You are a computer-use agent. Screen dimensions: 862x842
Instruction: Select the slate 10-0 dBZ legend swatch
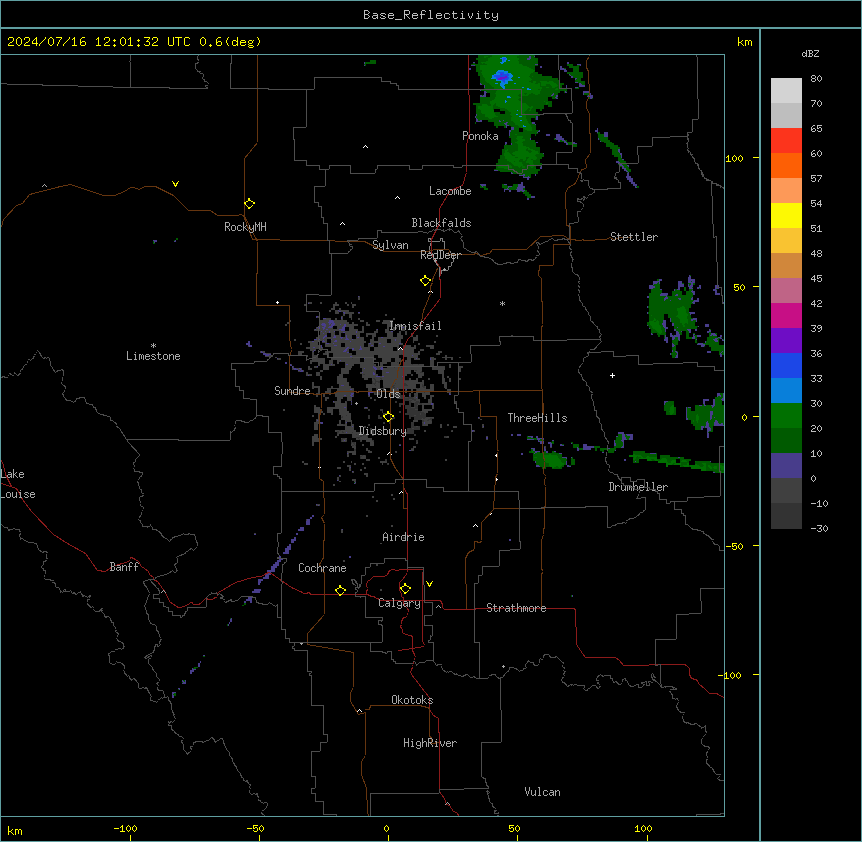(x=786, y=466)
